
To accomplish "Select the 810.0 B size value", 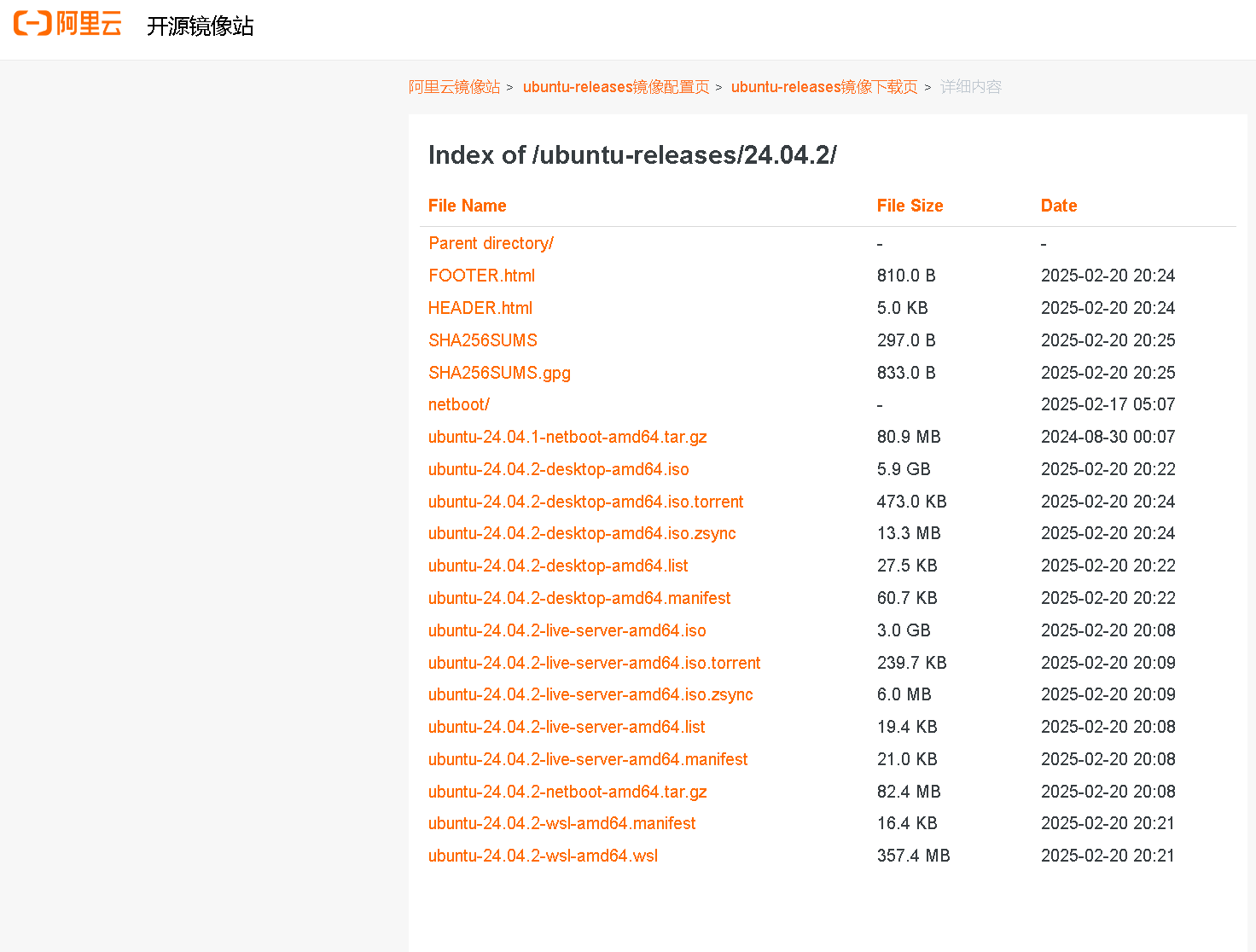I will [x=906, y=276].
